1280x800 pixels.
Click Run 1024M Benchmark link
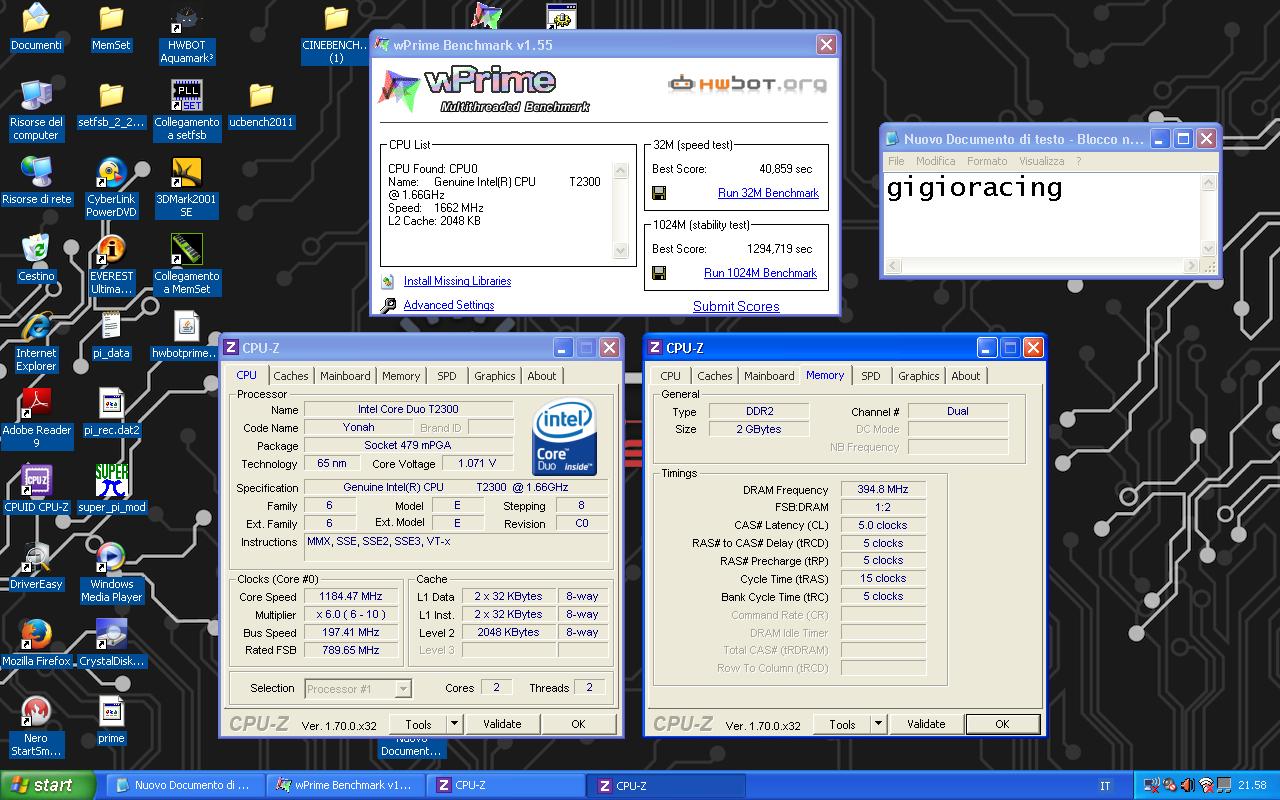tap(761, 273)
